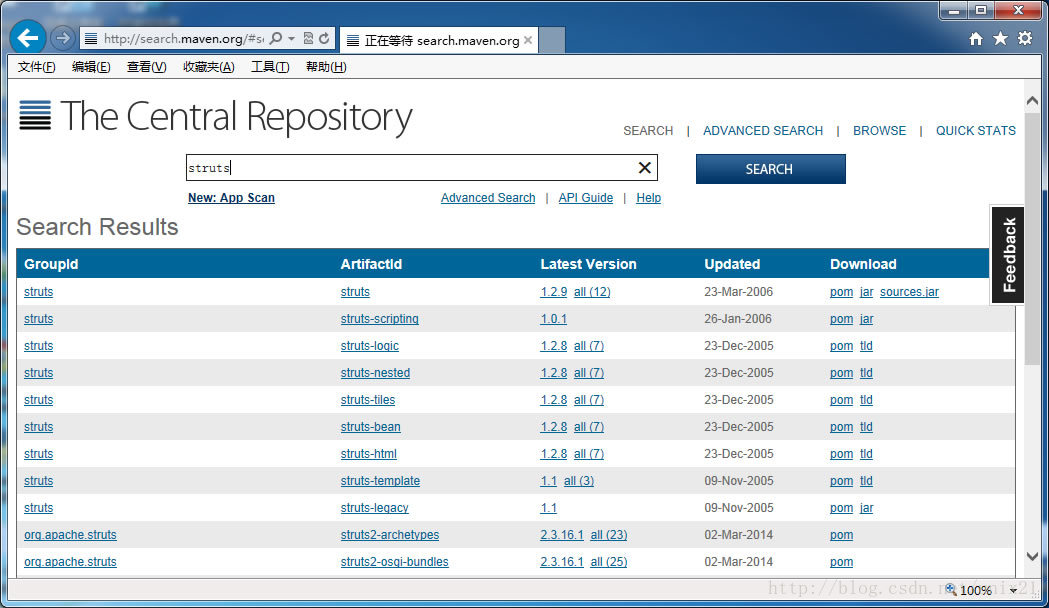Show all (12) versions of struts
This screenshot has width=1049, height=608.
click(592, 292)
